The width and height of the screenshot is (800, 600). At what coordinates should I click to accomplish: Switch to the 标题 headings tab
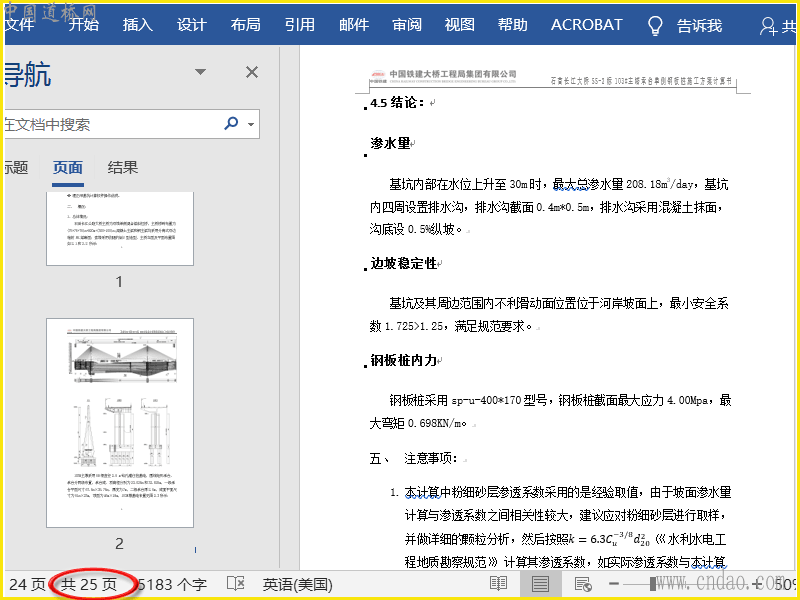16,167
